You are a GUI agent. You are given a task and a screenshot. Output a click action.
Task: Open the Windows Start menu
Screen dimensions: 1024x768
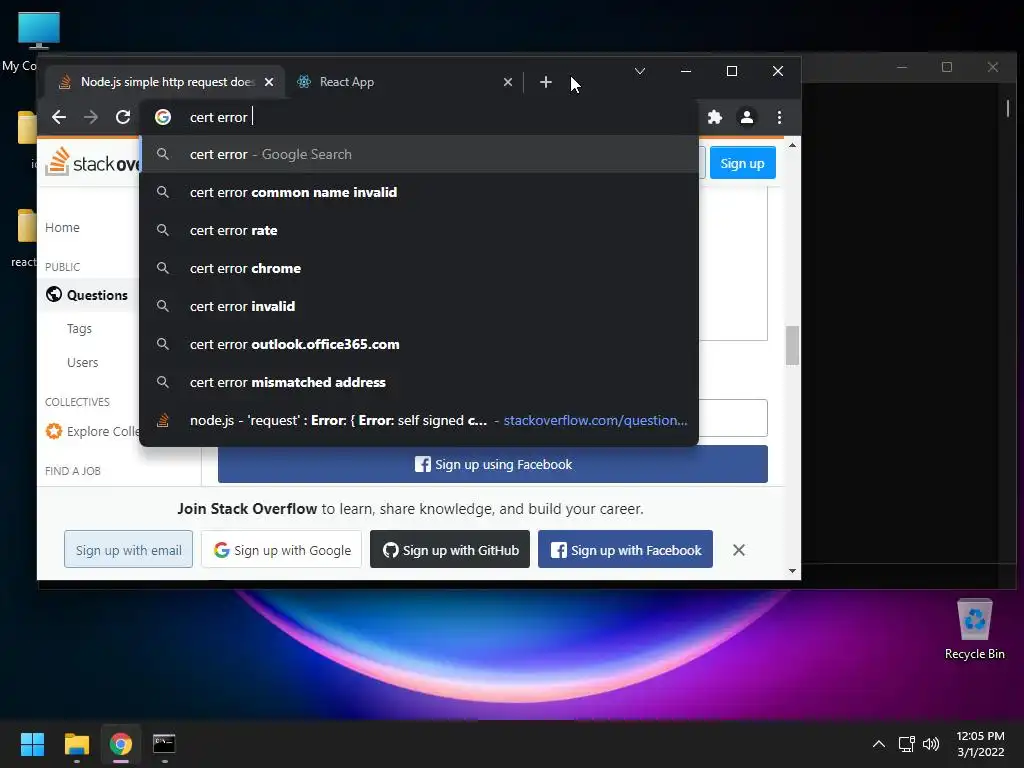[32, 744]
